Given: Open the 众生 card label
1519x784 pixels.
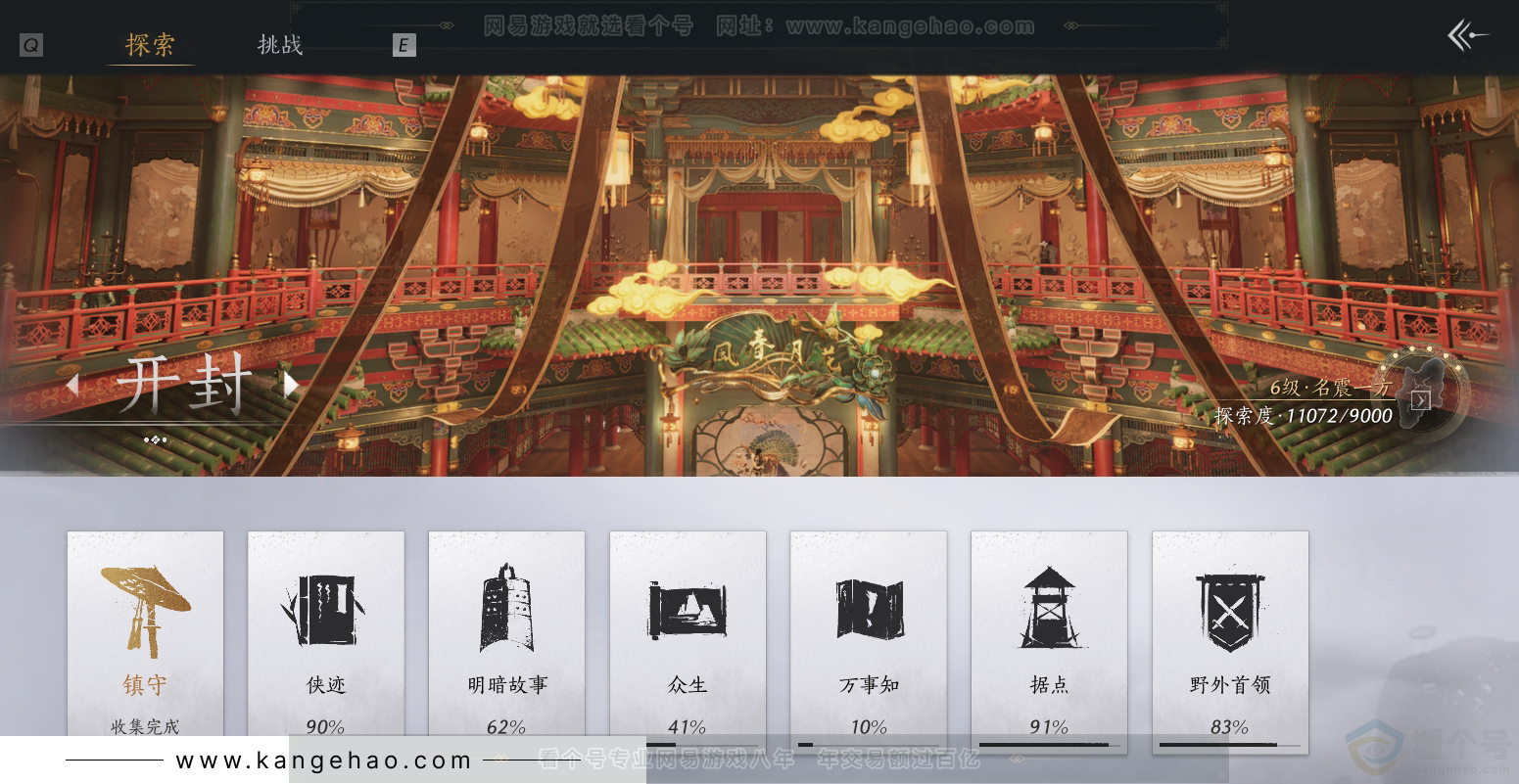Looking at the screenshot, I should pos(687,685).
